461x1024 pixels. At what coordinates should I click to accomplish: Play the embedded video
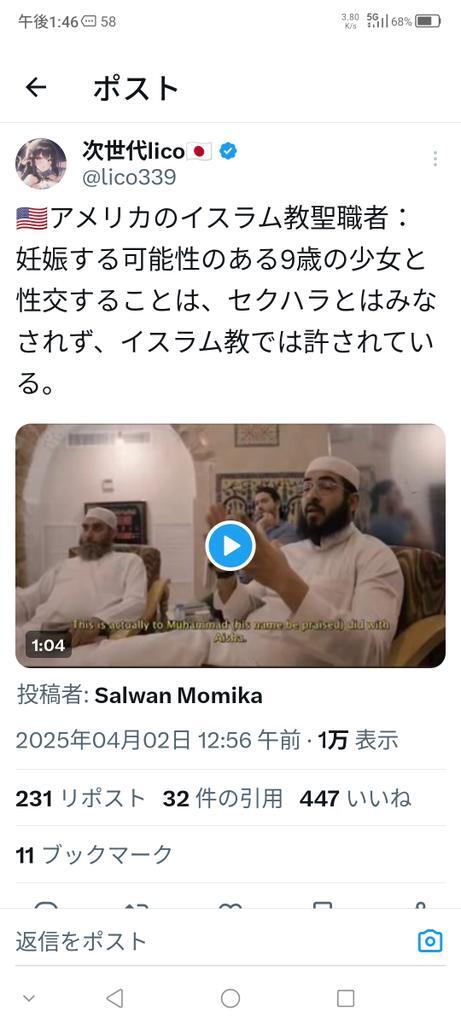pos(230,546)
